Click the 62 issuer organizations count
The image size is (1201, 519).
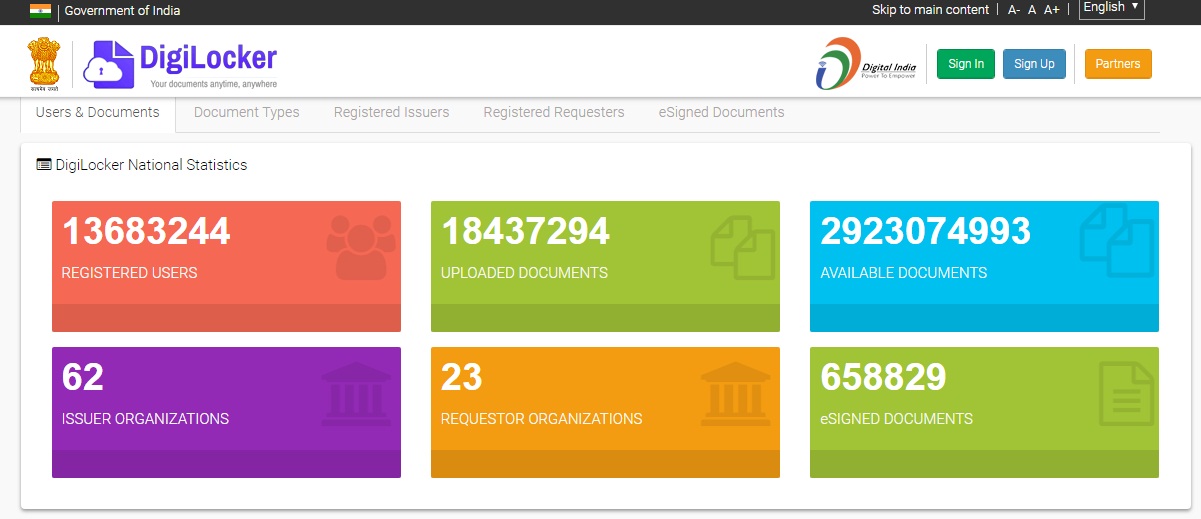[x=83, y=377]
